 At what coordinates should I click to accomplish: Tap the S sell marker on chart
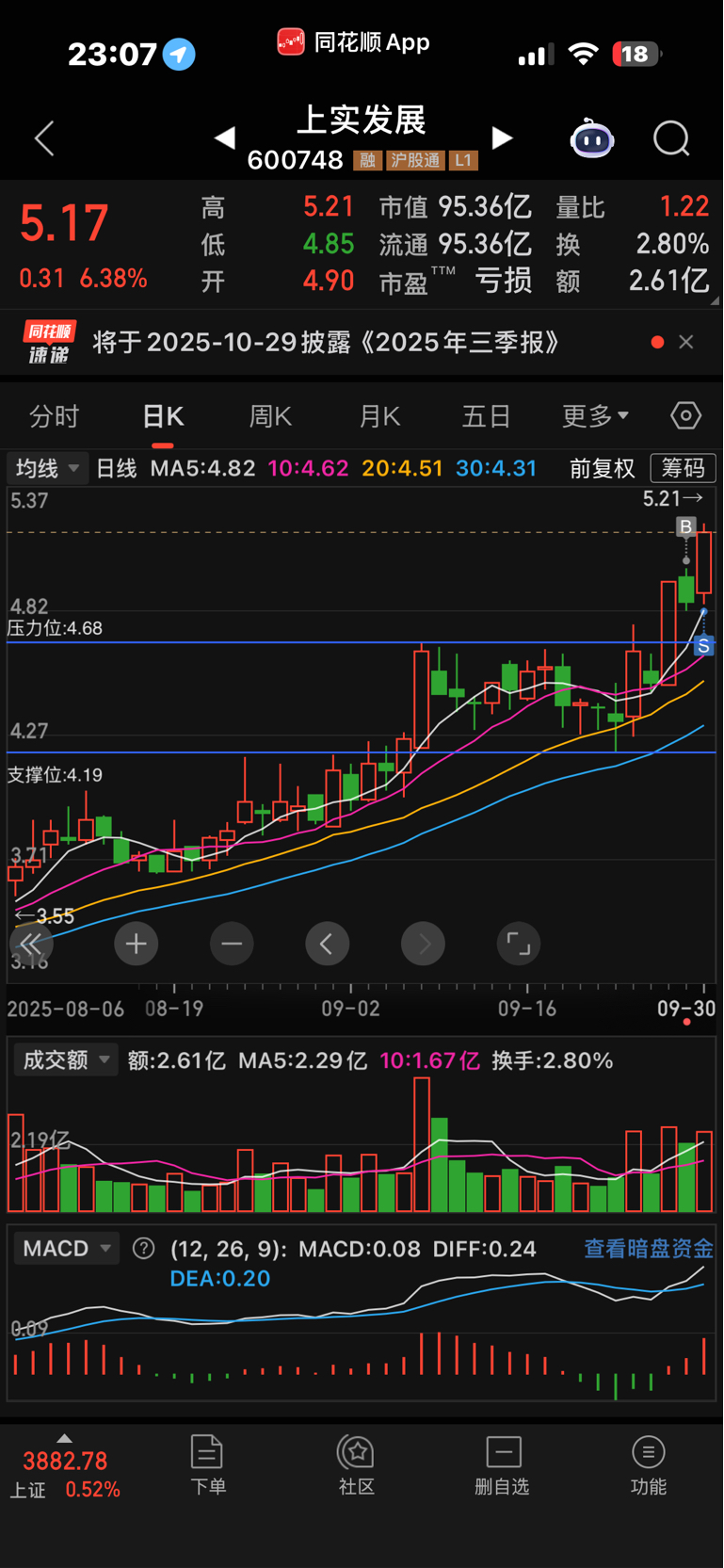point(703,646)
